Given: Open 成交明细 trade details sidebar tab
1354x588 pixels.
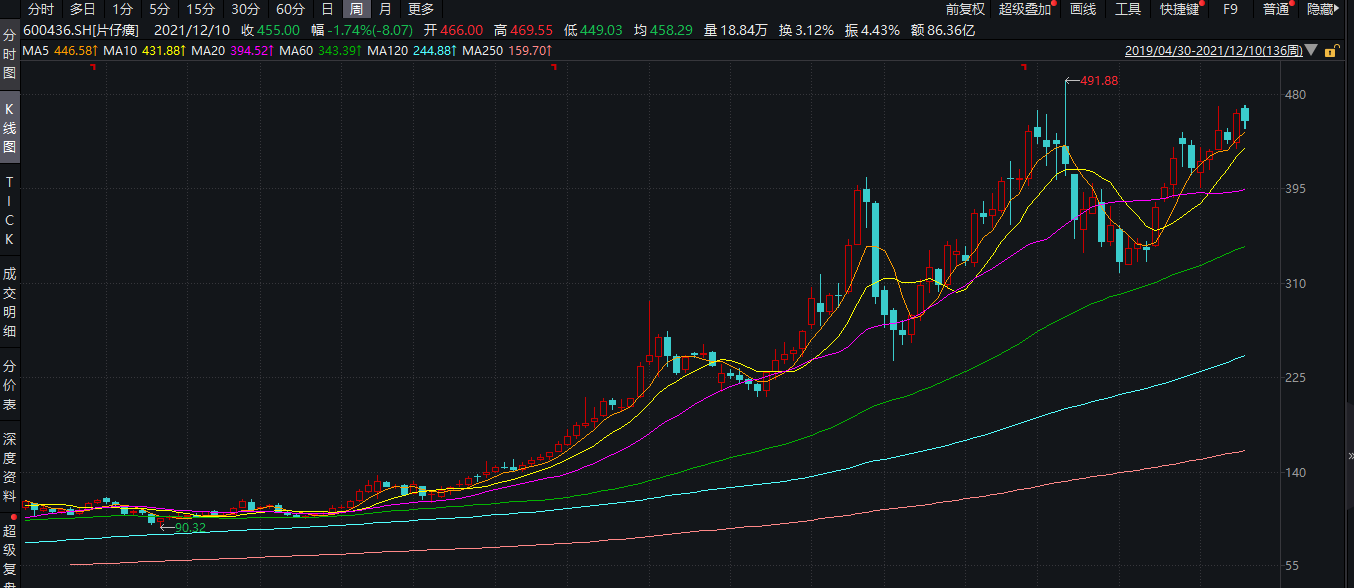Looking at the screenshot, I should (10, 302).
